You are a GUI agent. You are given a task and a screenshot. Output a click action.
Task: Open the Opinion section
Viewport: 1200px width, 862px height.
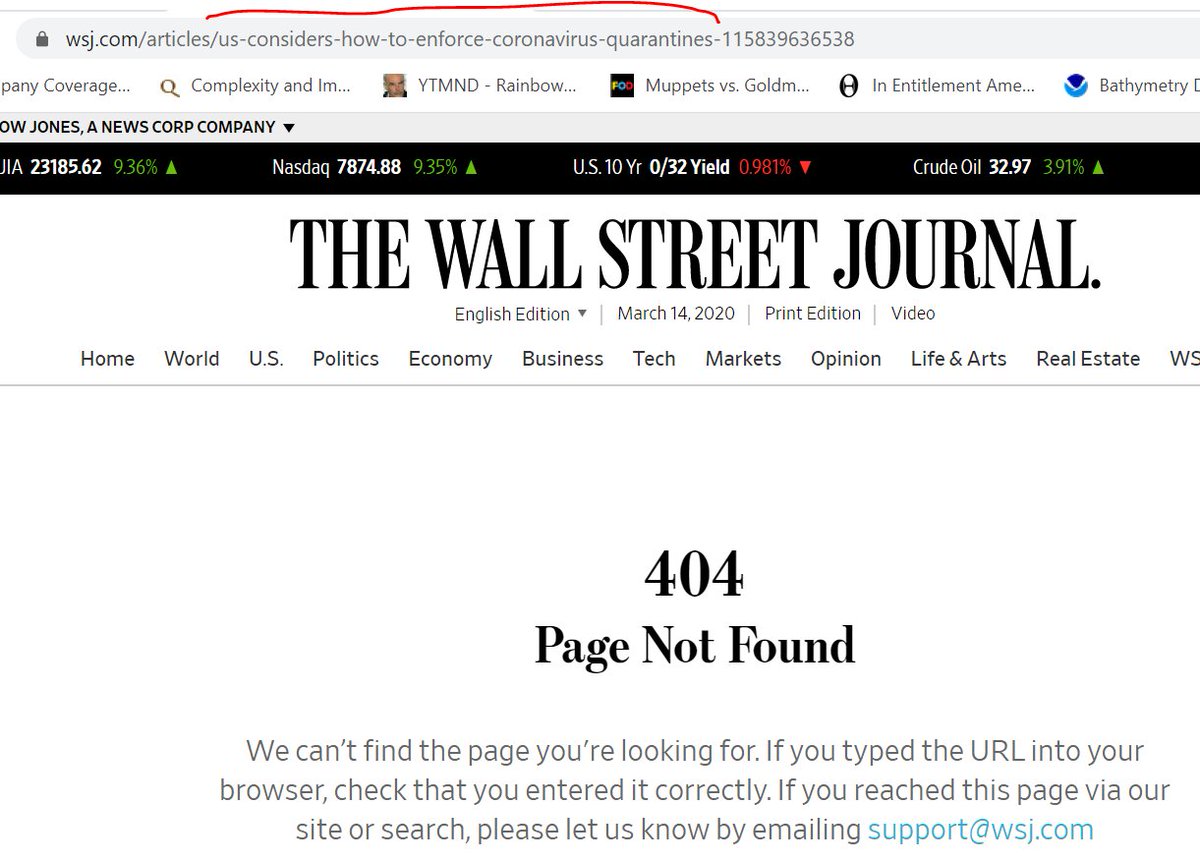[846, 359]
